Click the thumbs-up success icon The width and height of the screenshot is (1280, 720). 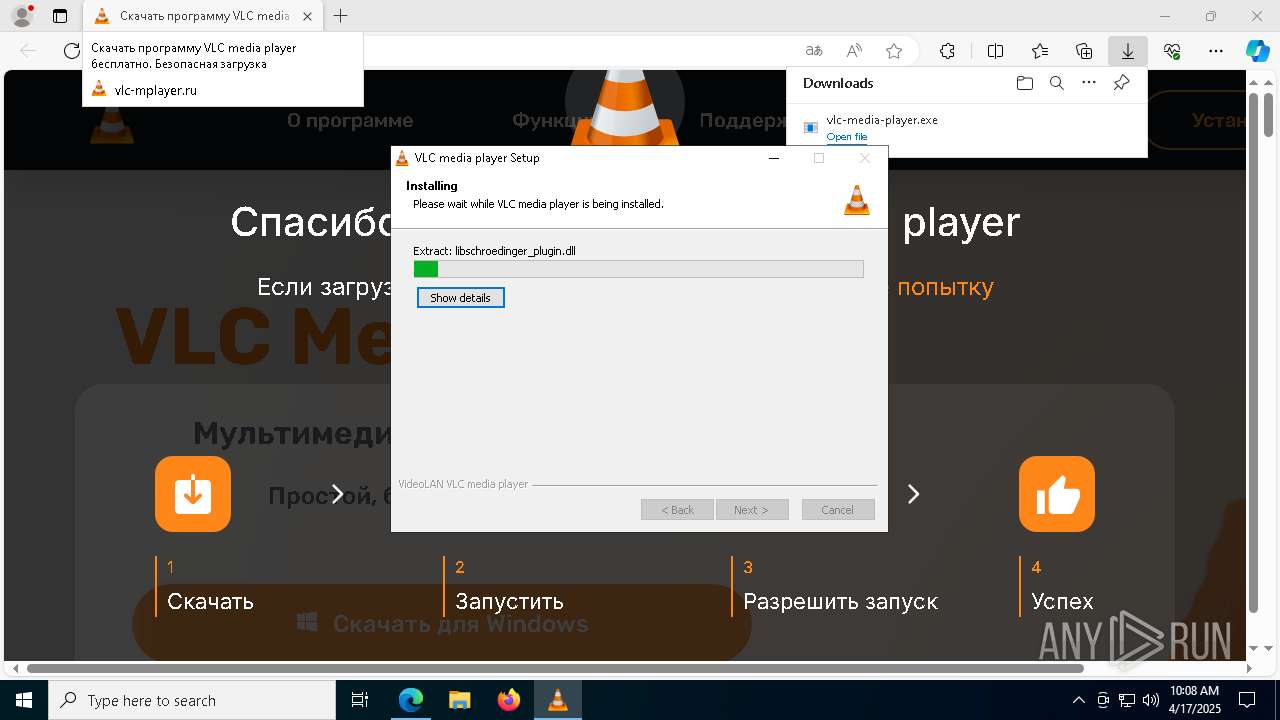(x=1057, y=494)
